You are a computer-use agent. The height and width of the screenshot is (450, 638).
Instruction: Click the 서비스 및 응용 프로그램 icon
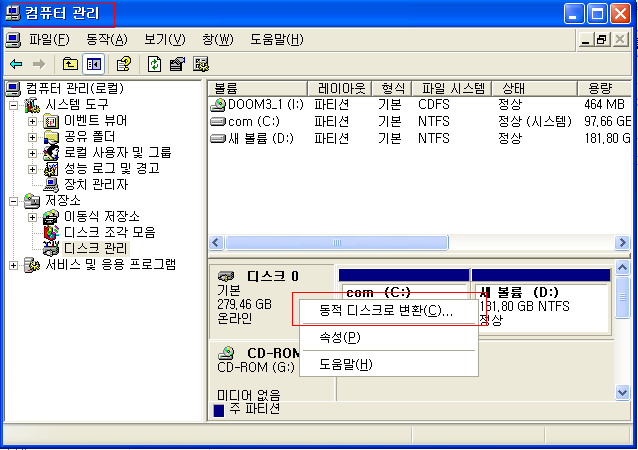tap(32, 265)
